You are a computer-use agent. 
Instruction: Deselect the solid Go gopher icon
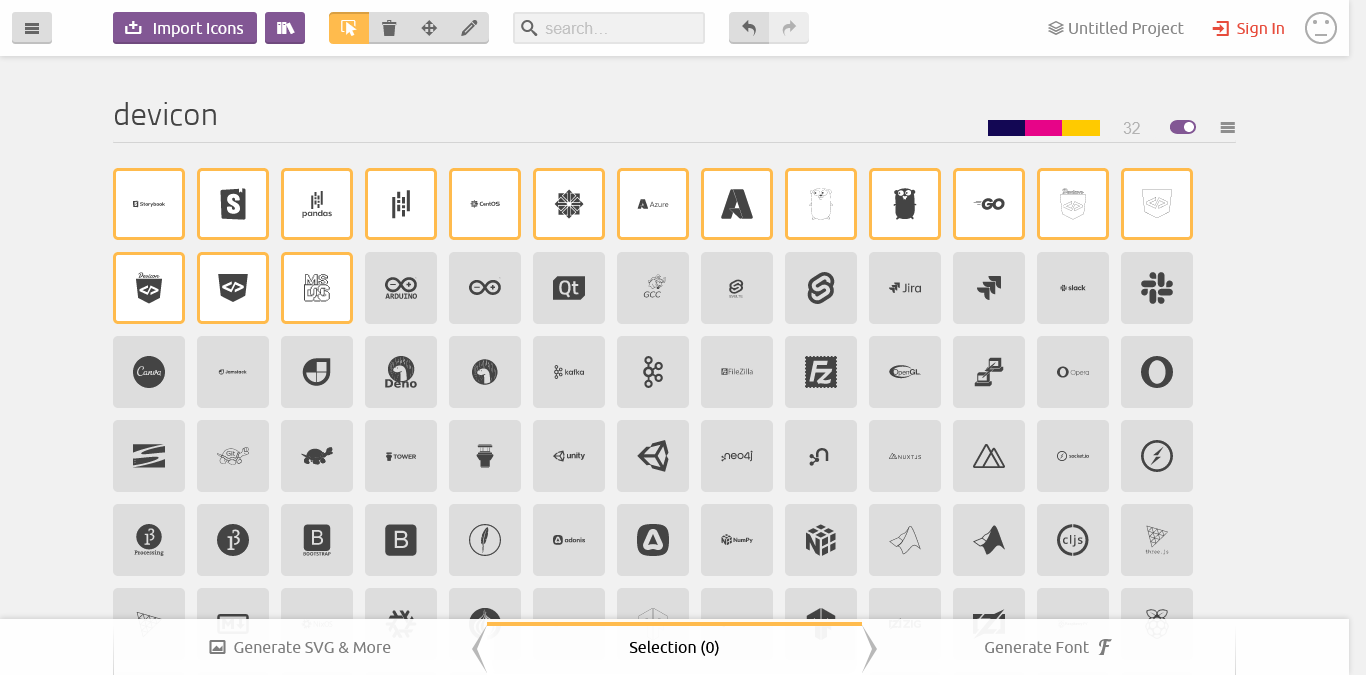click(905, 204)
